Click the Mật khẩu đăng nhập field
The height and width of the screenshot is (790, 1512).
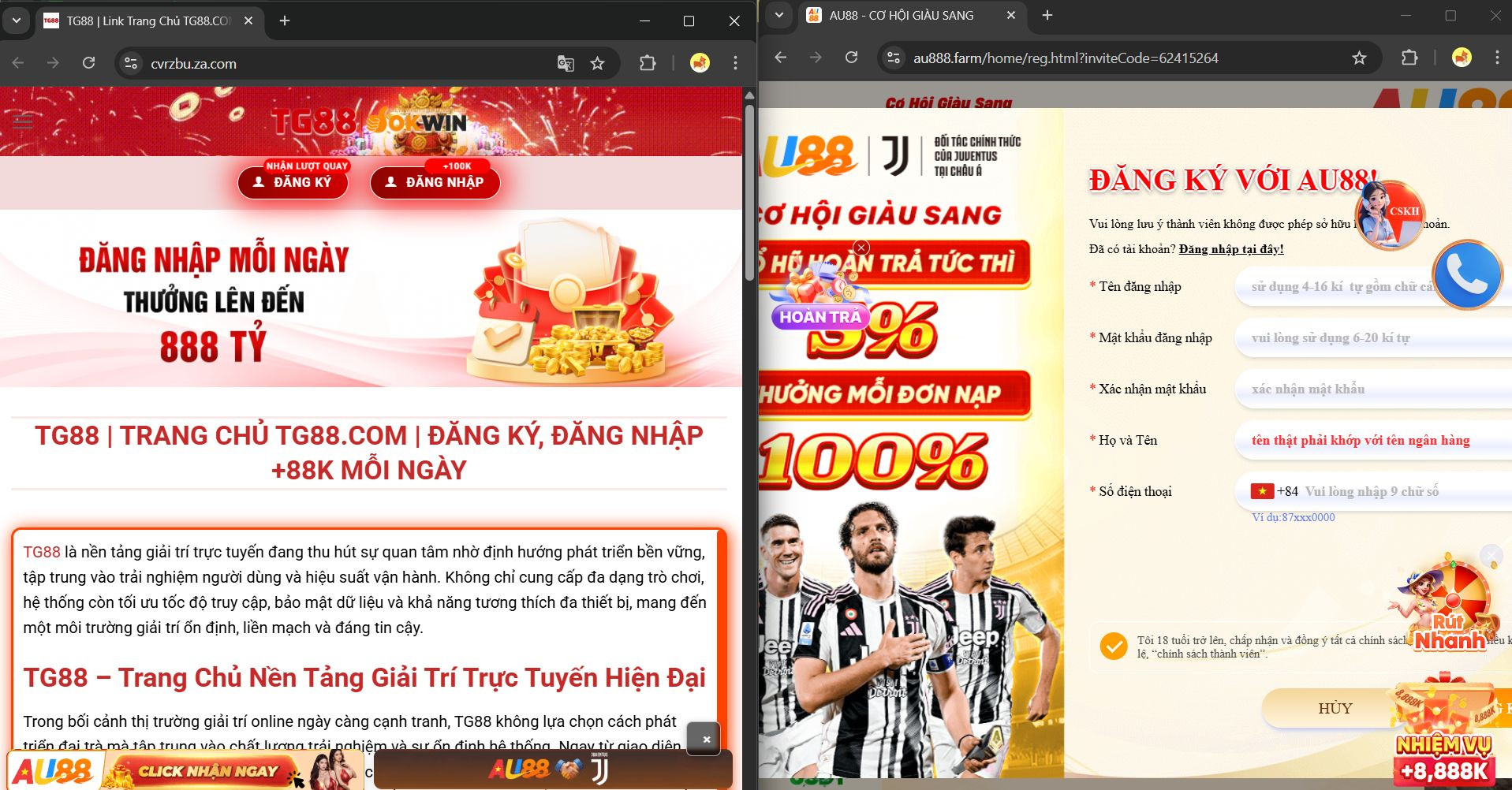[1372, 337]
